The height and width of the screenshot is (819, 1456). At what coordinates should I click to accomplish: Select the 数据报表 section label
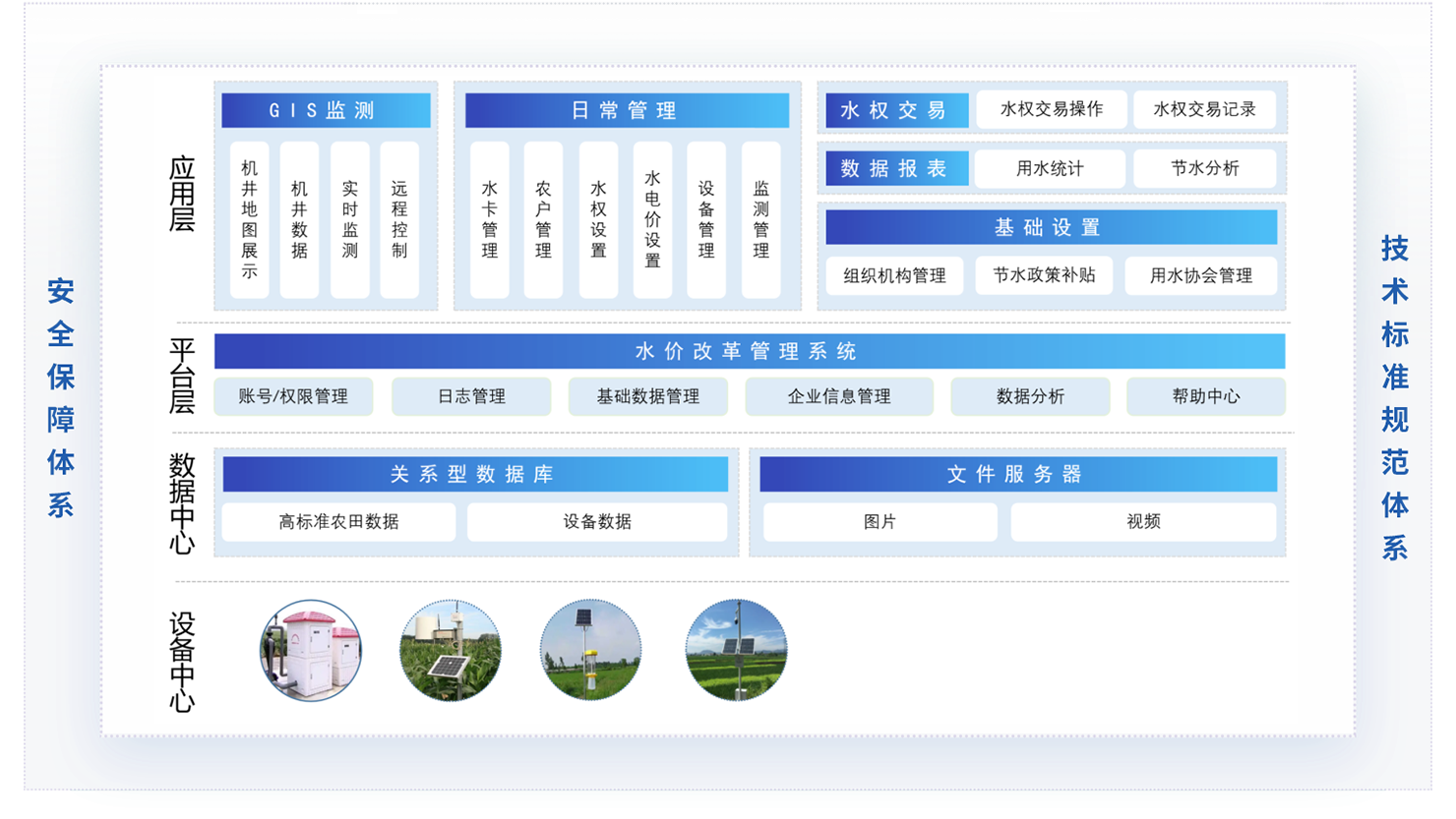(x=896, y=168)
